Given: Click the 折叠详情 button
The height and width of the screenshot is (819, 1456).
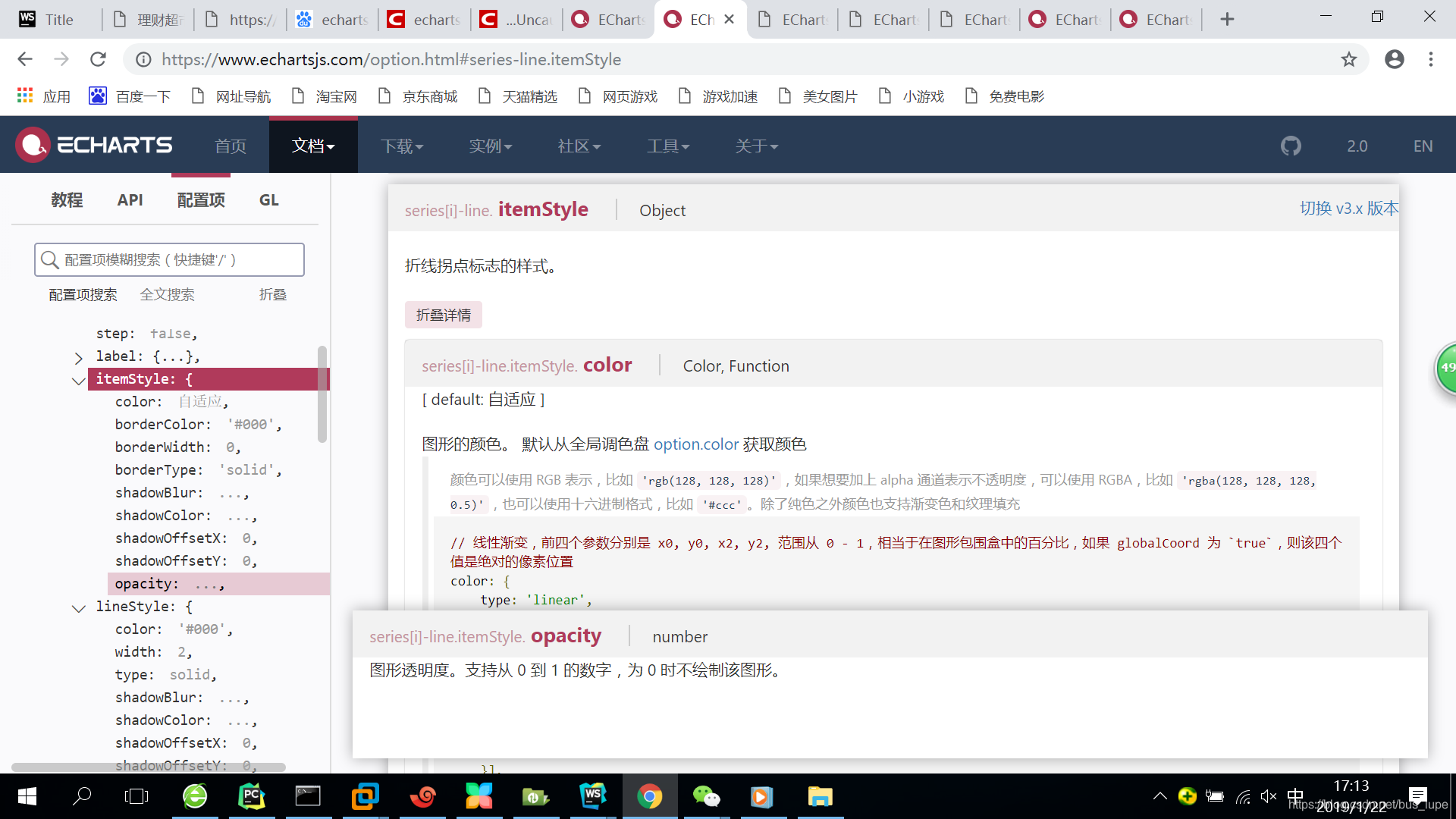Looking at the screenshot, I should [x=444, y=315].
